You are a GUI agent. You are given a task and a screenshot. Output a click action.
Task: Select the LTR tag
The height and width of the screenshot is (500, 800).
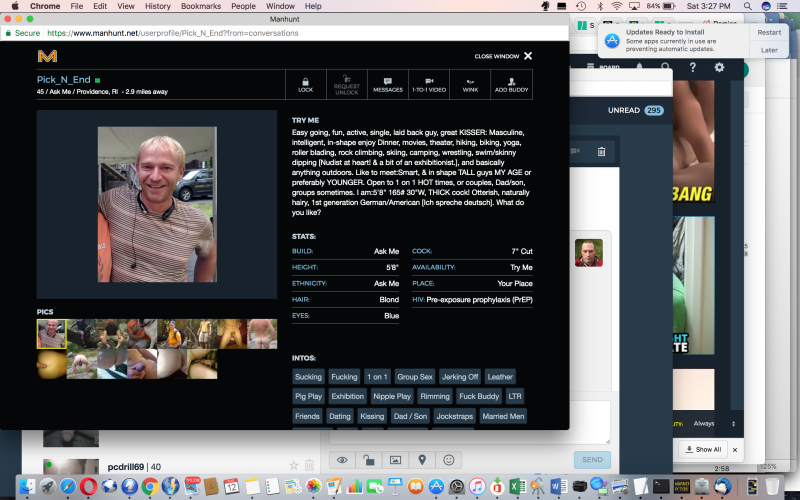(515, 396)
